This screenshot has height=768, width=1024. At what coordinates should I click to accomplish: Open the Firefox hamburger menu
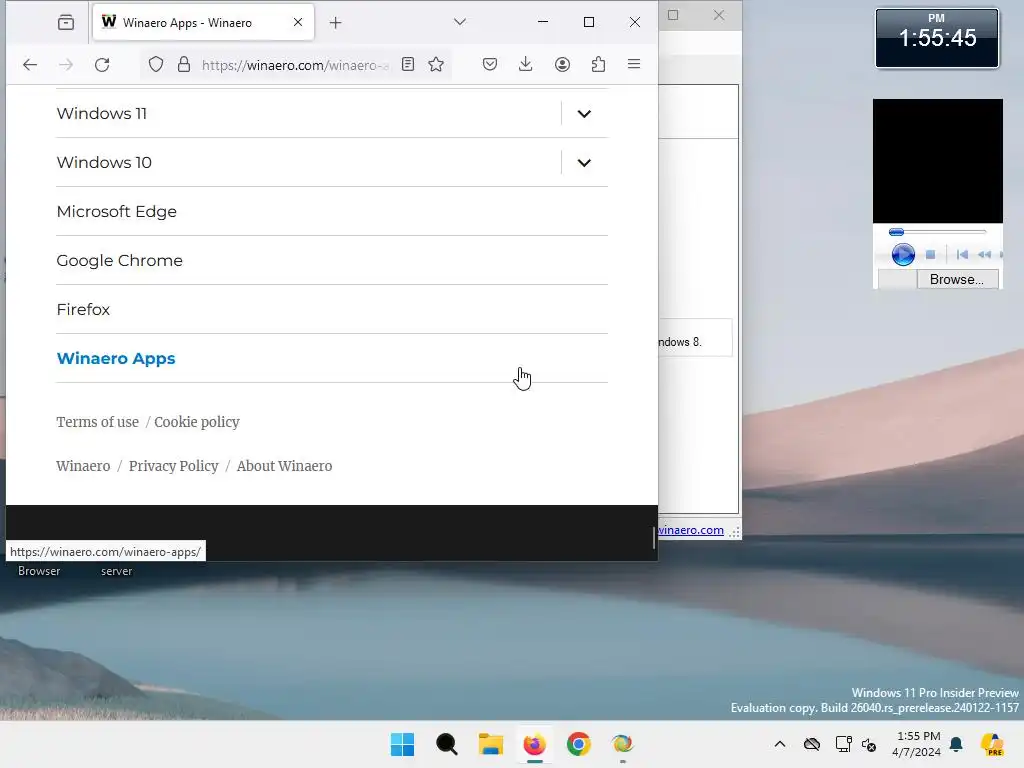633,64
